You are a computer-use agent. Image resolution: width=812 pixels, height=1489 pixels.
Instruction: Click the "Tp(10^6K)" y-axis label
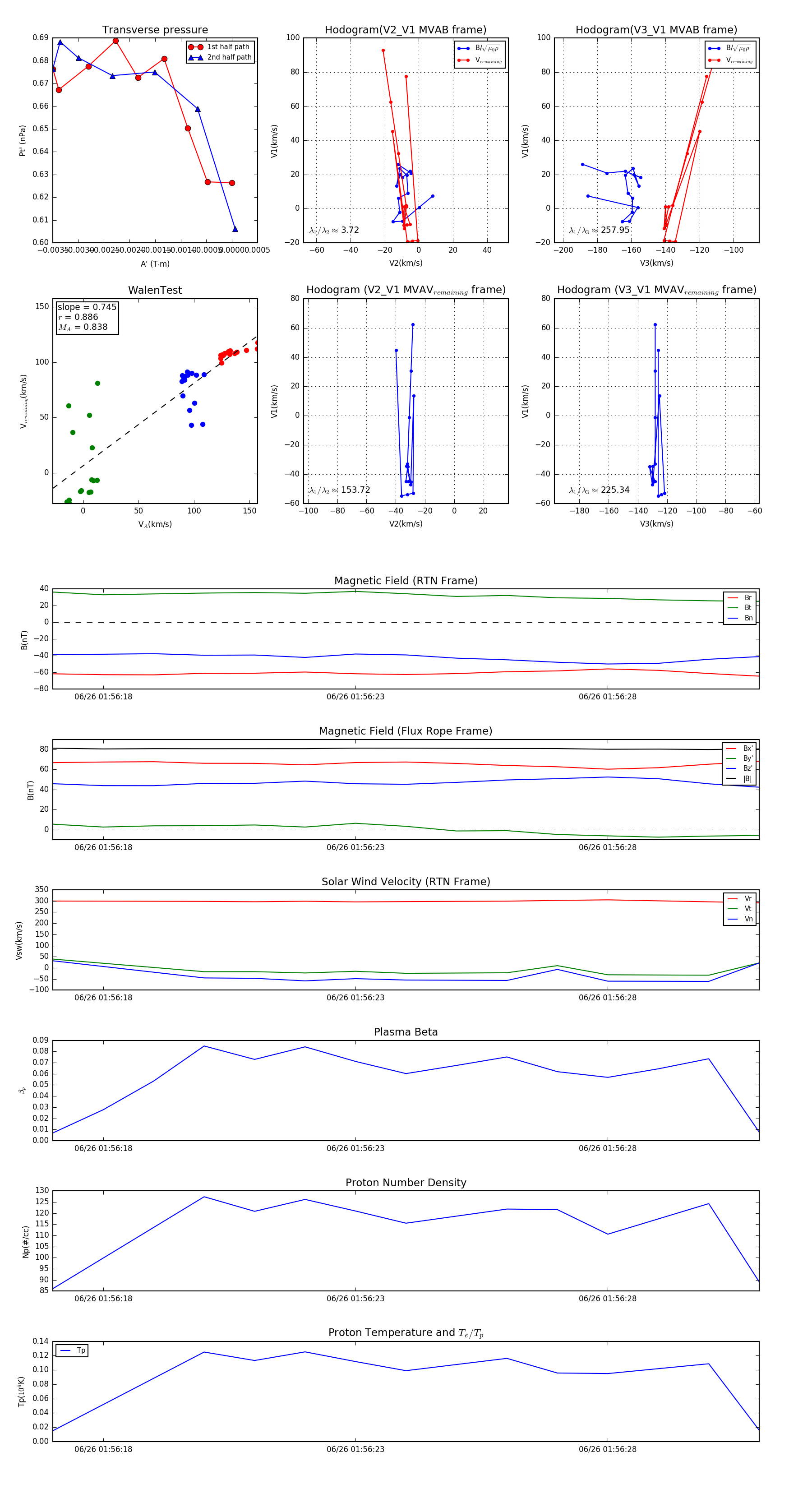click(21, 1392)
